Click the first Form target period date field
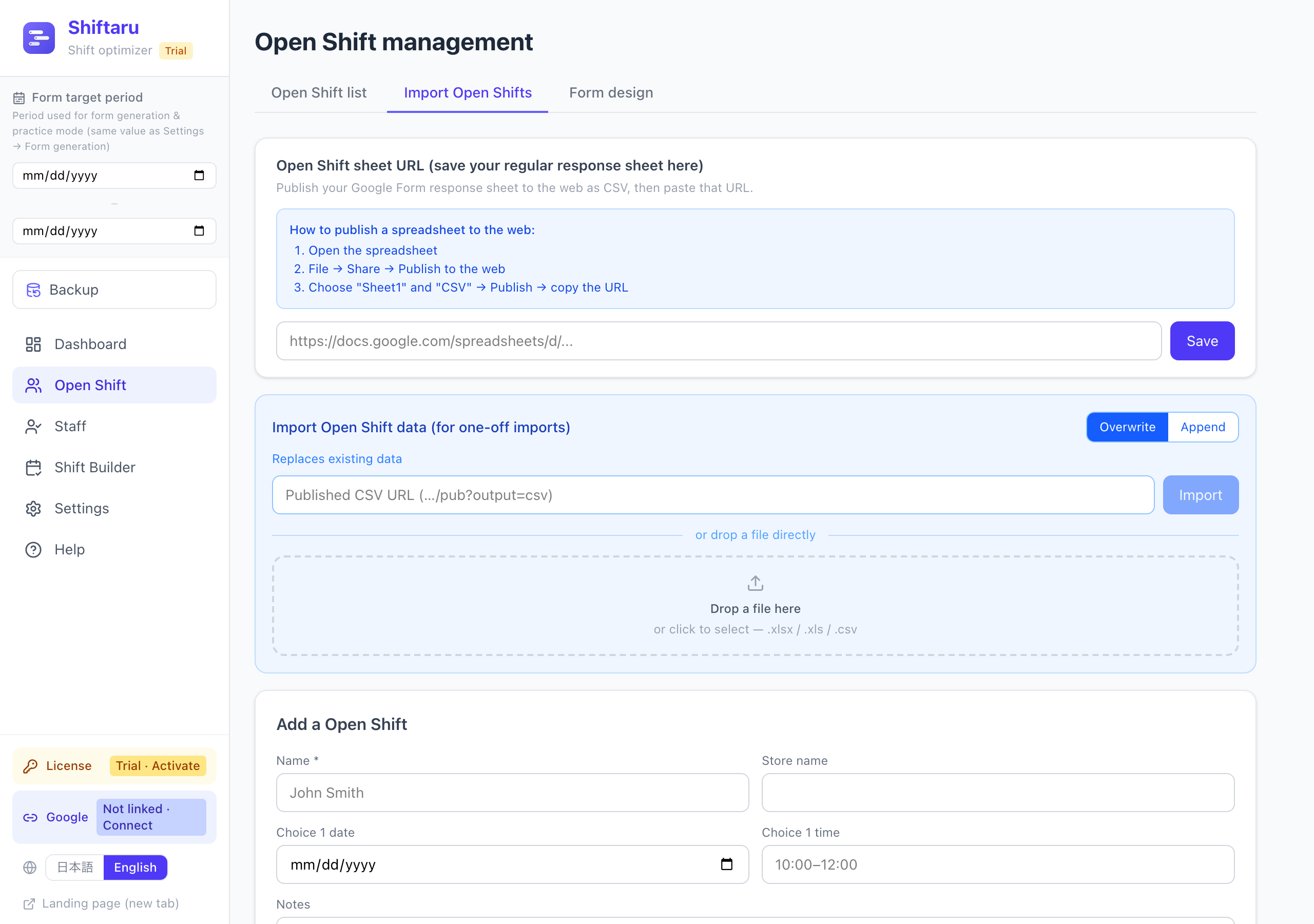This screenshot has height=924, width=1314. 114,175
